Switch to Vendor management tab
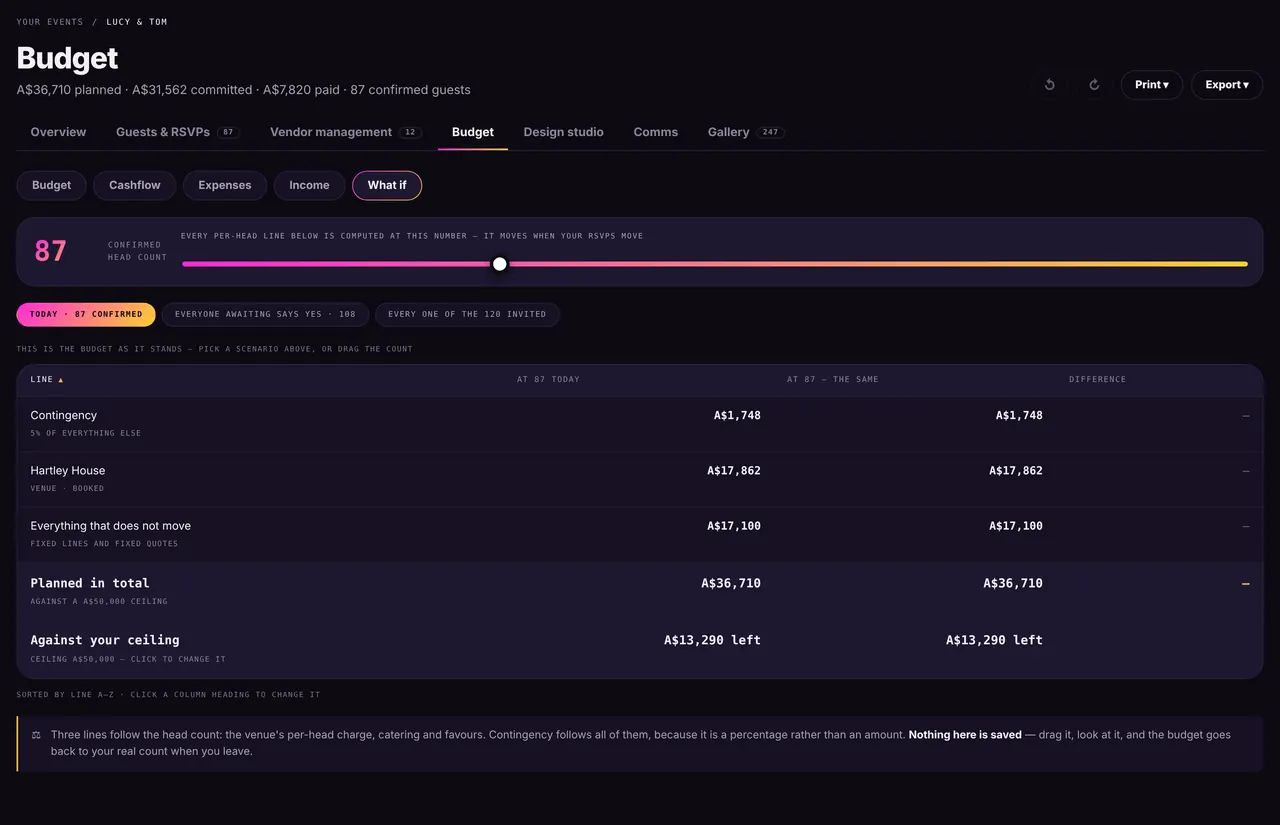Image resolution: width=1280 pixels, height=825 pixels. click(345, 132)
